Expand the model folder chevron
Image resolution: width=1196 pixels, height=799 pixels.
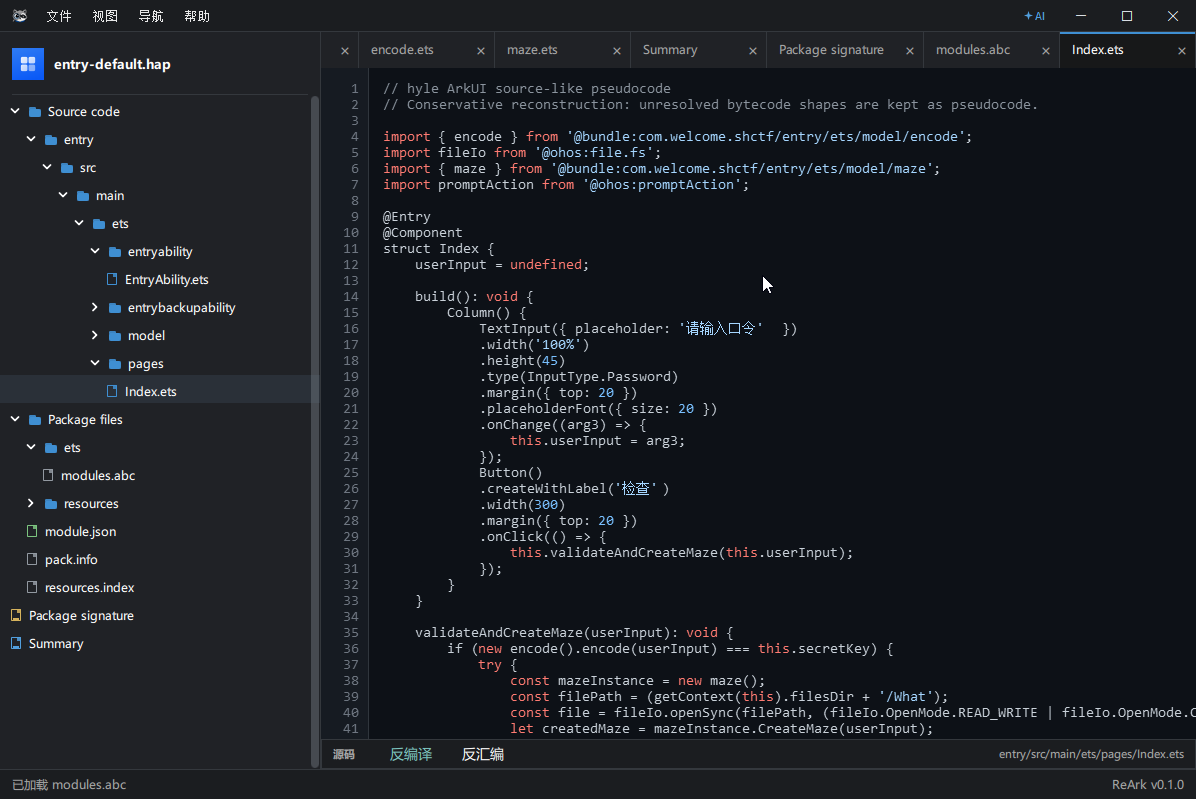point(95,335)
